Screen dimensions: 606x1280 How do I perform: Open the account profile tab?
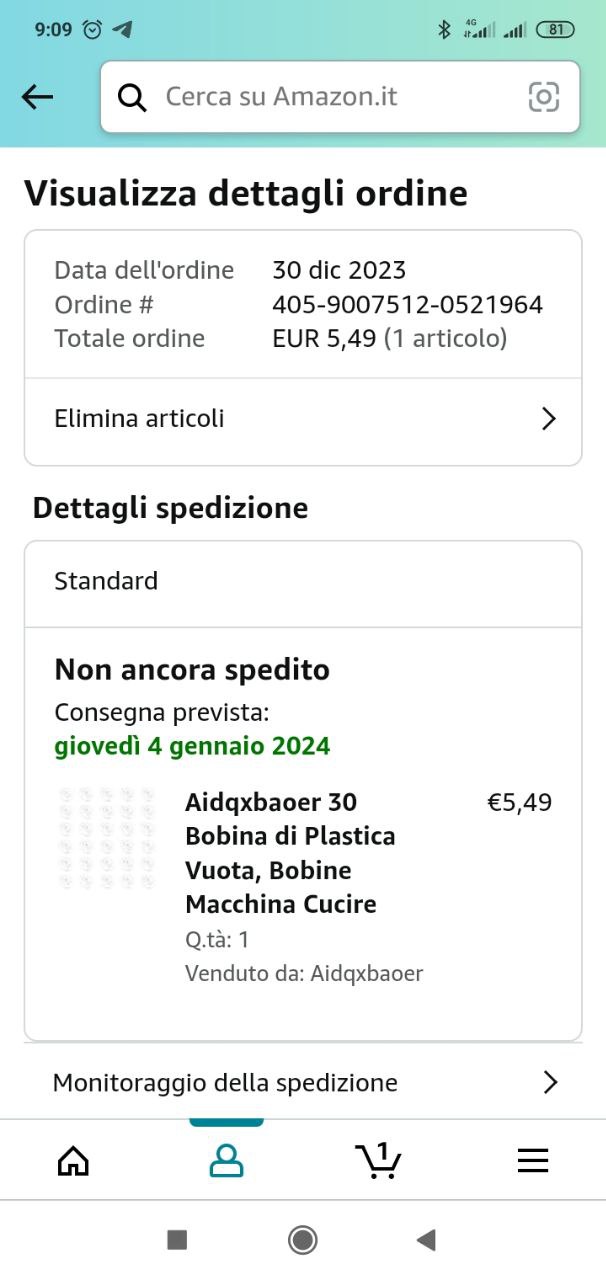click(x=226, y=1160)
